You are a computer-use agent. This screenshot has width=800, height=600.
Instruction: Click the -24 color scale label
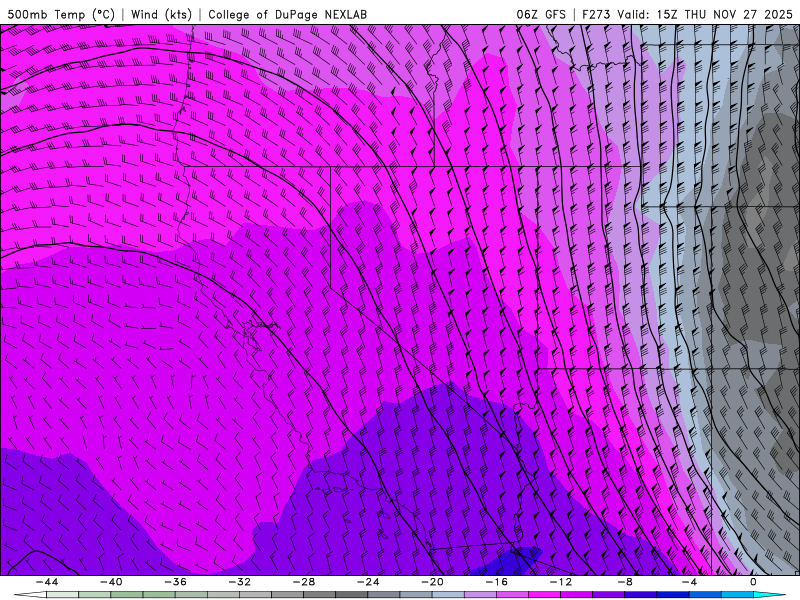[368, 582]
